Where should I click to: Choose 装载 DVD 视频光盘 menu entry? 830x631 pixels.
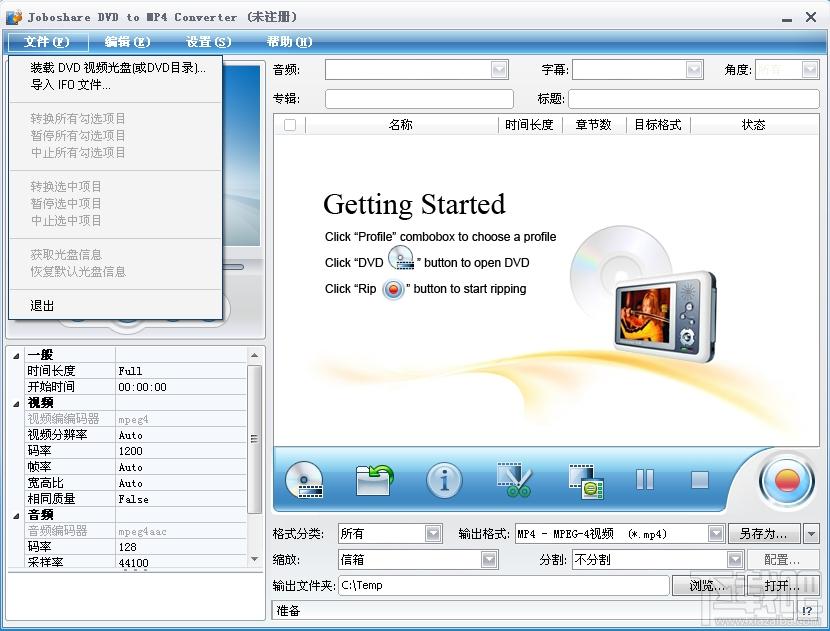115,68
